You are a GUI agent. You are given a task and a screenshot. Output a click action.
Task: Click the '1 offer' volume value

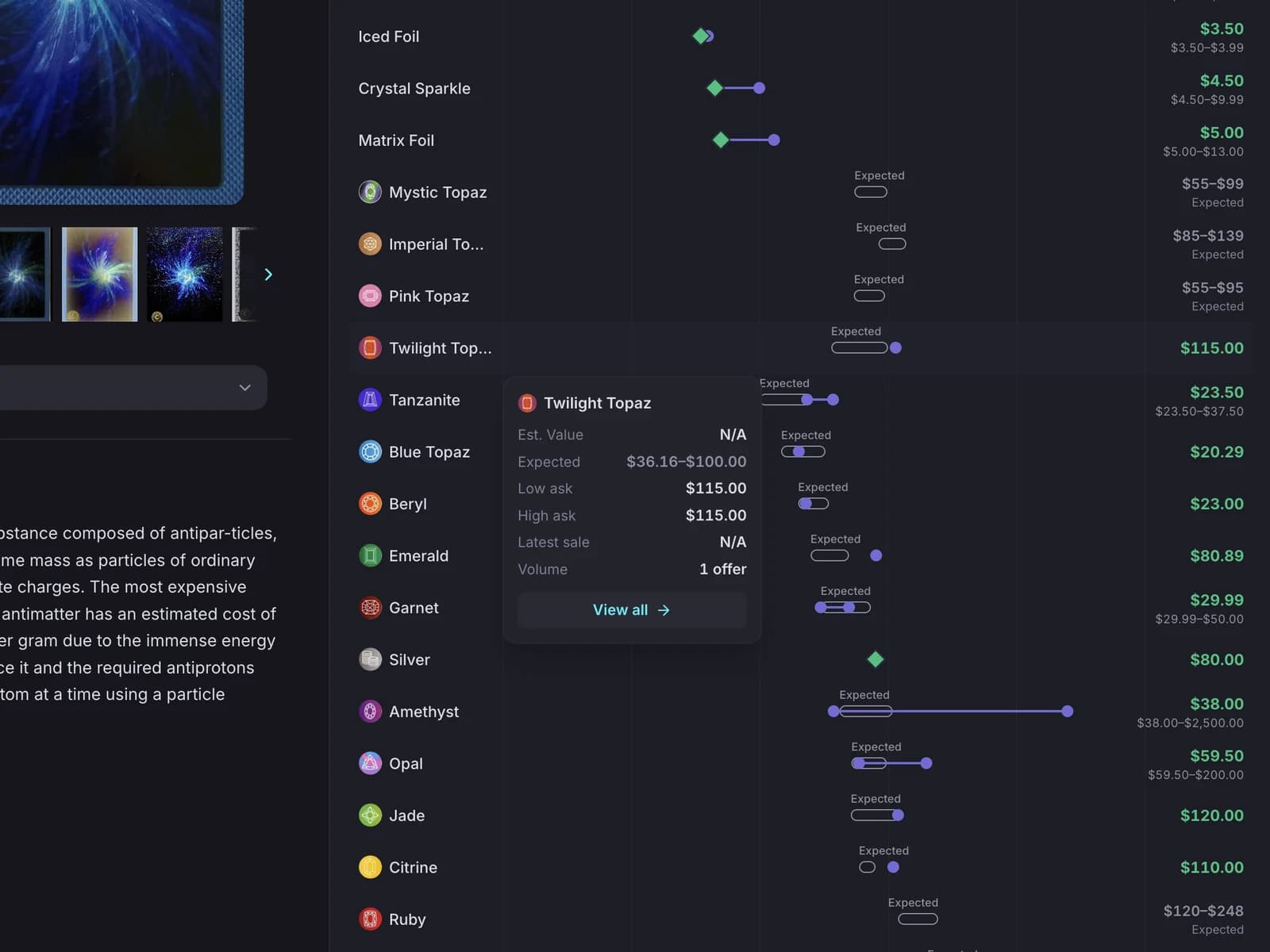pyautogui.click(x=722, y=569)
